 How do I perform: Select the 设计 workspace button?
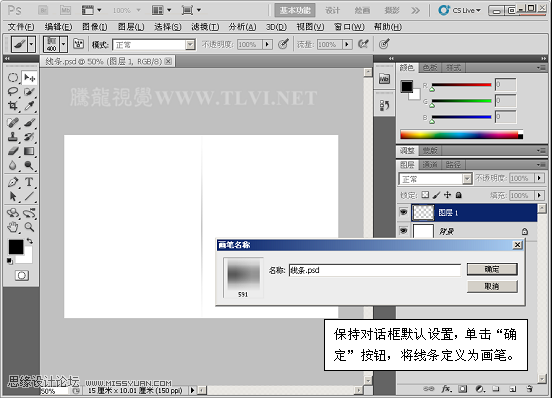[x=332, y=10]
